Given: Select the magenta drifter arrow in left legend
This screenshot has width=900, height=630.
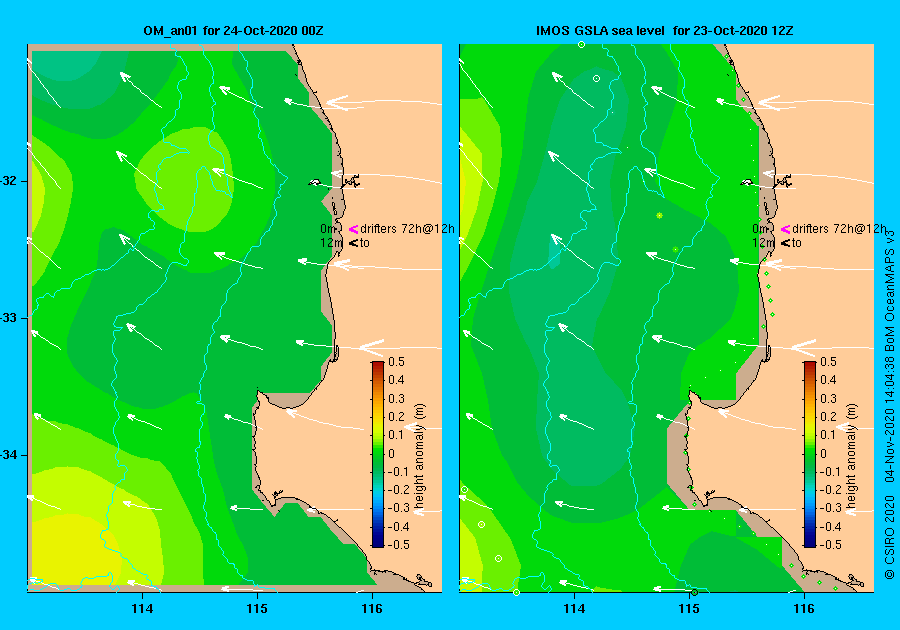Looking at the screenshot, I should point(353,229).
